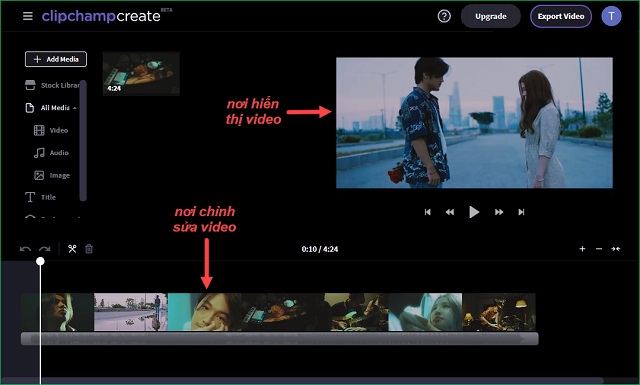Open the Title panel
640x385 pixels.
coord(40,197)
